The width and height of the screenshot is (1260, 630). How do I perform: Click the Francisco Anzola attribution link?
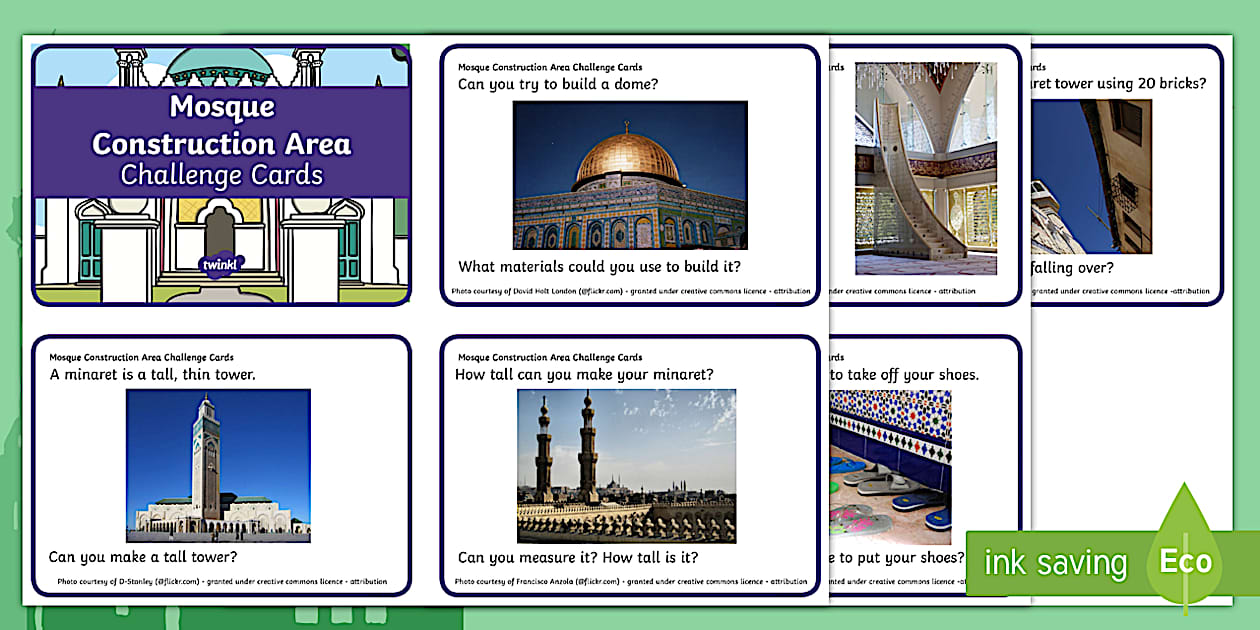[629, 578]
